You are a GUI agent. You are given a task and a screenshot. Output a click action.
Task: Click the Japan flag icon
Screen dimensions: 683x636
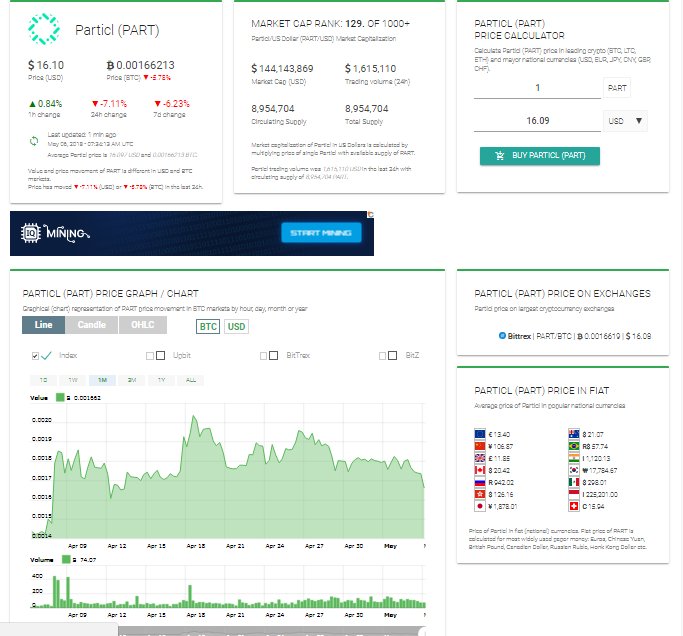pos(480,506)
